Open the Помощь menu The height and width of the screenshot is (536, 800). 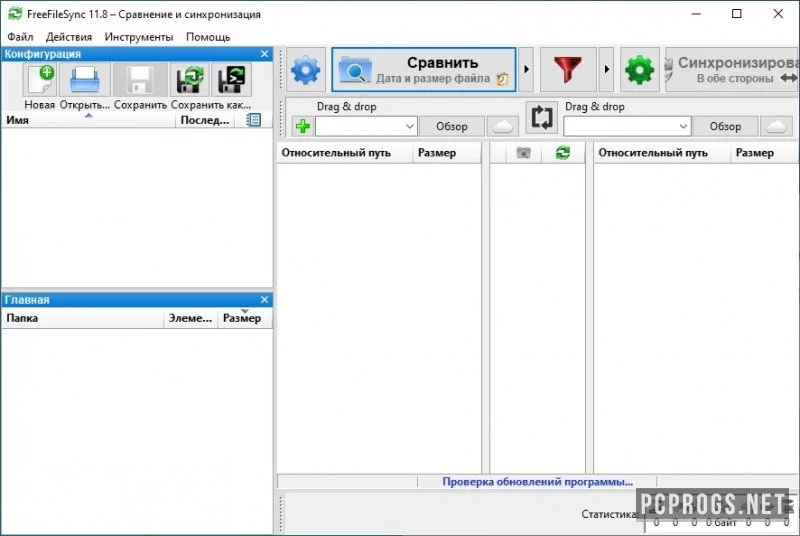(x=208, y=37)
